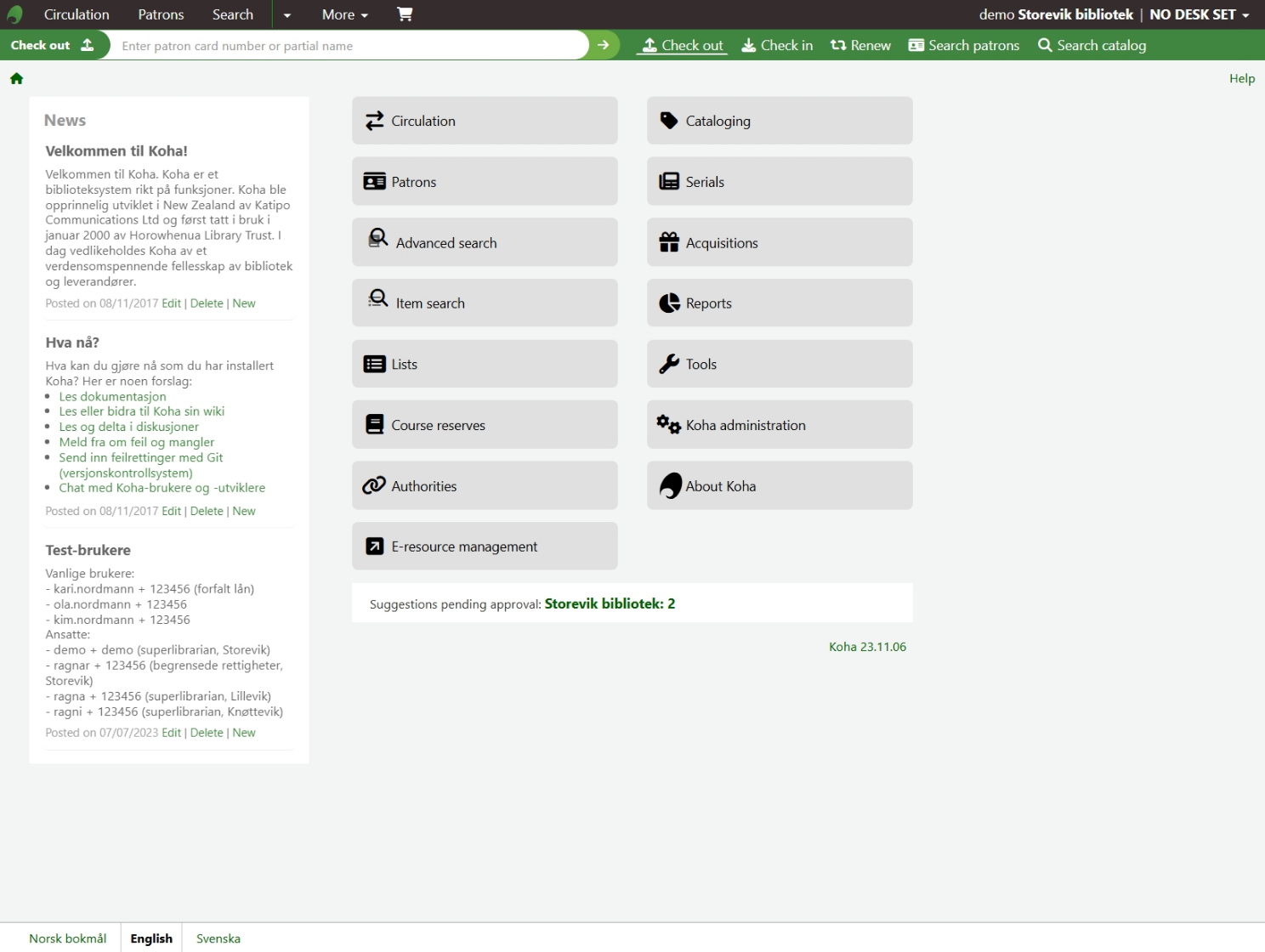1265x952 pixels.
Task: Switch language to Norsk bokmål
Action: click(x=68, y=938)
